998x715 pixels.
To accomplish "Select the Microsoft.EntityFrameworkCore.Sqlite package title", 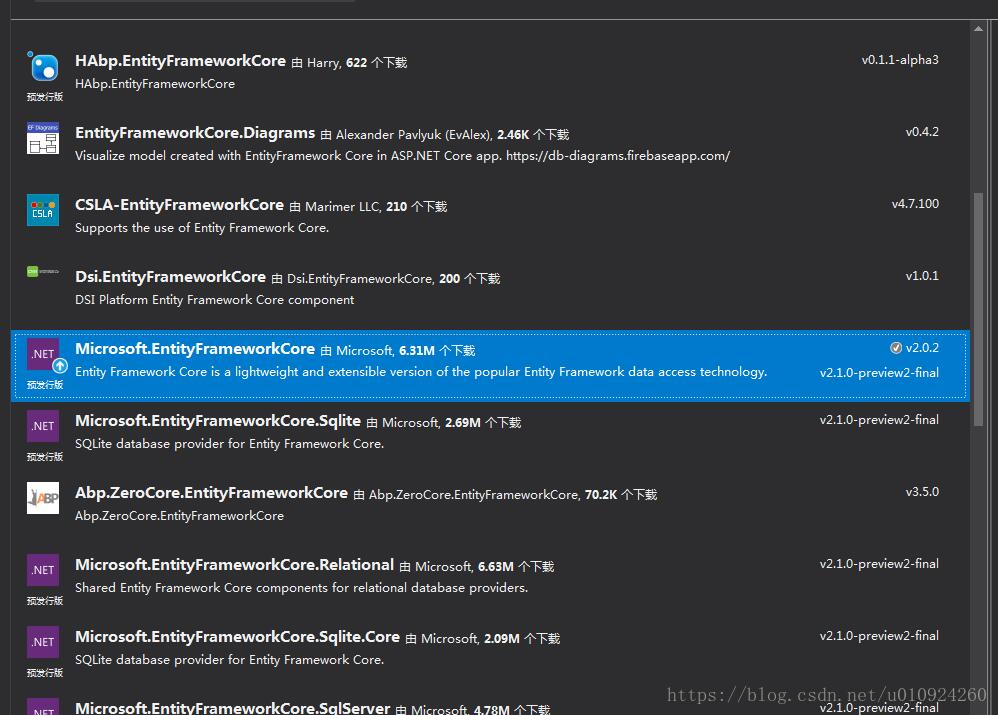I will pos(218,420).
